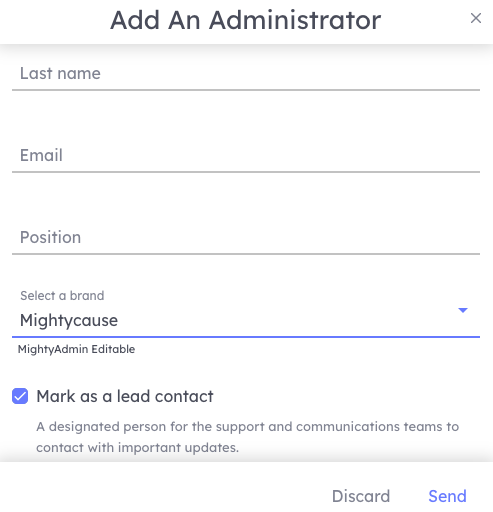Click the 'Email' placeholder text

coord(41,155)
